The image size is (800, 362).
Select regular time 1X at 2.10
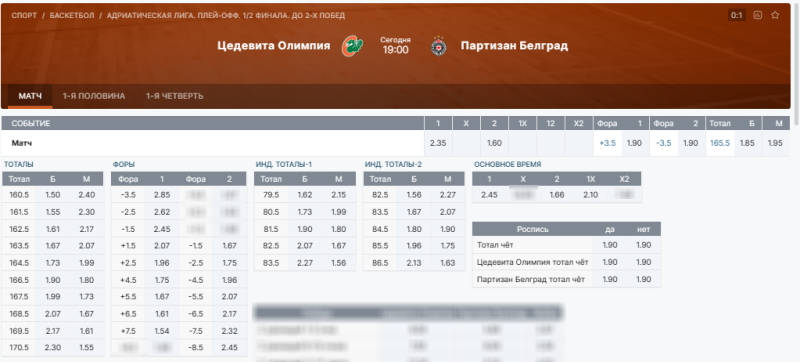click(590, 195)
